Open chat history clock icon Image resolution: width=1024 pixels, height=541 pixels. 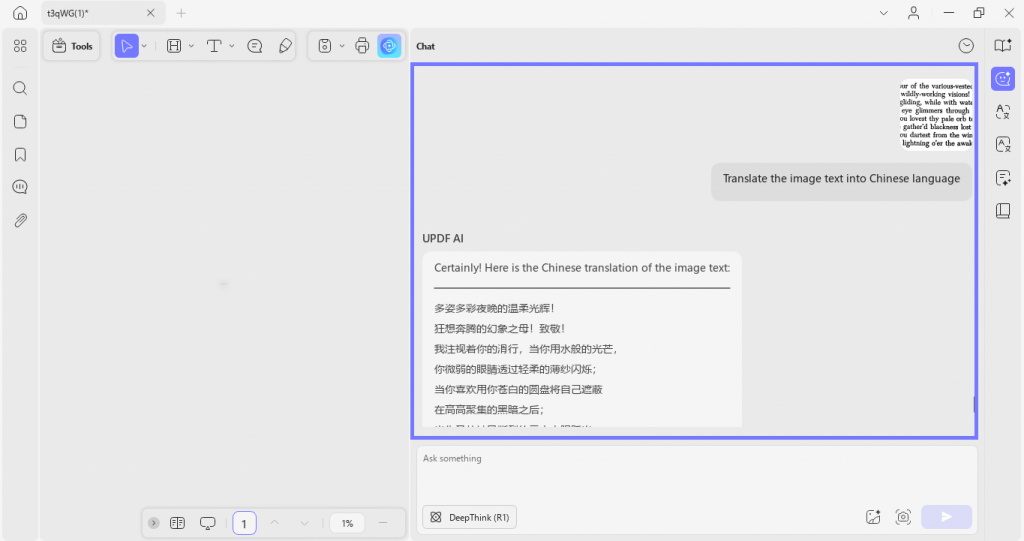pyautogui.click(x=966, y=46)
